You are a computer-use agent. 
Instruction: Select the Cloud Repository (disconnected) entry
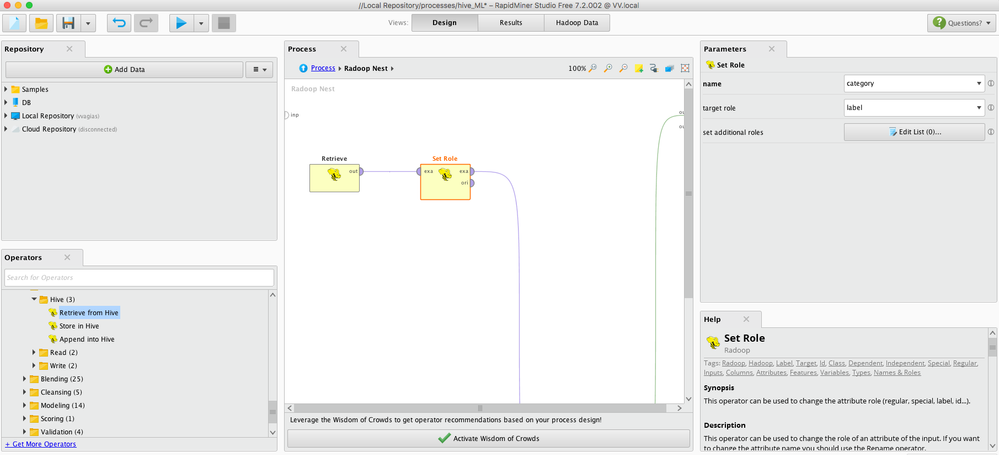pyautogui.click(x=64, y=129)
